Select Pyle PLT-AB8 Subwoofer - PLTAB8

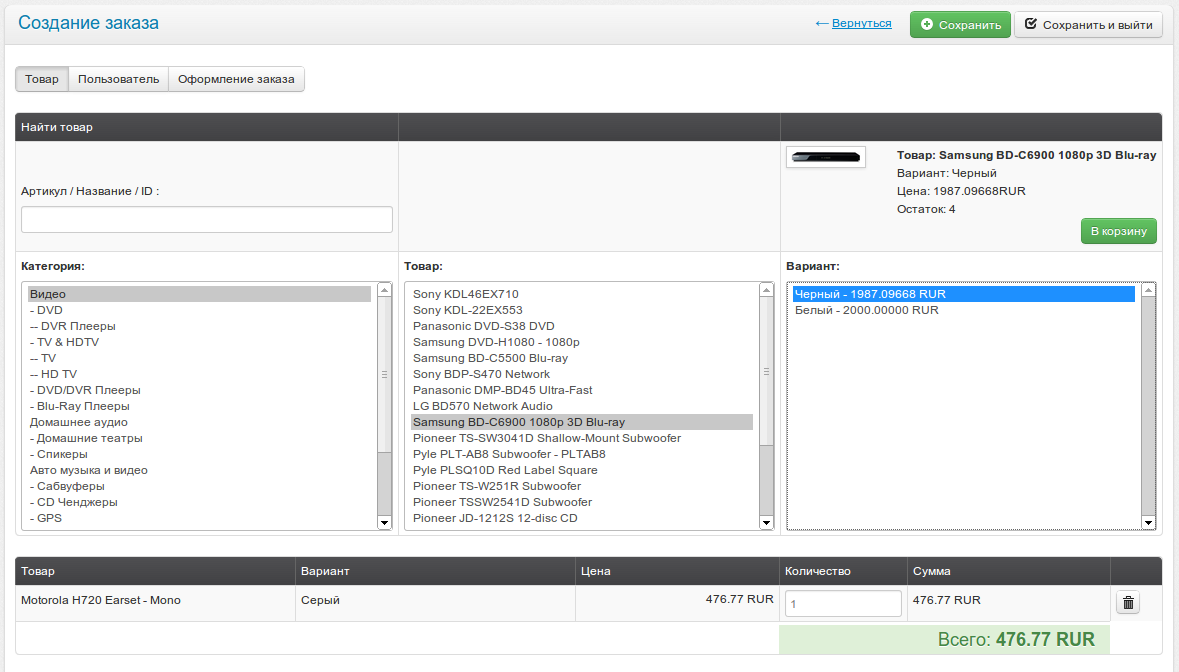(582, 454)
